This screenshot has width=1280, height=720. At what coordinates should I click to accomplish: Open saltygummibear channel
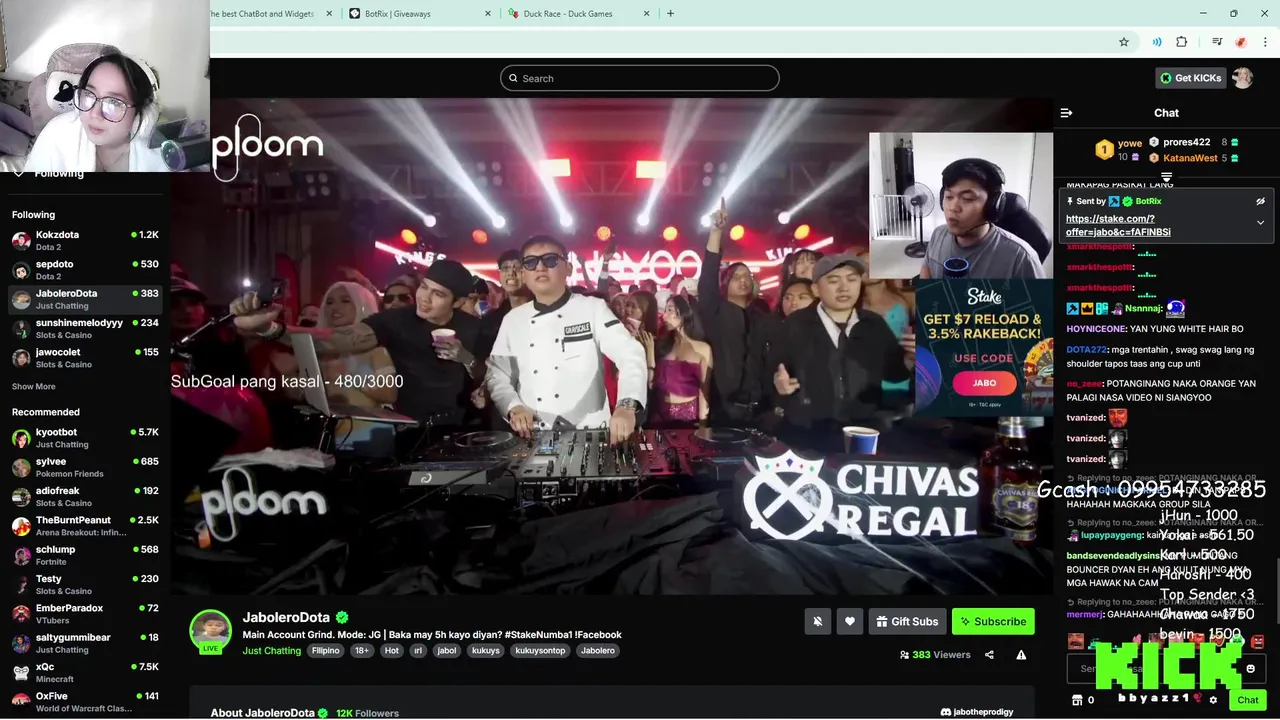point(85,643)
